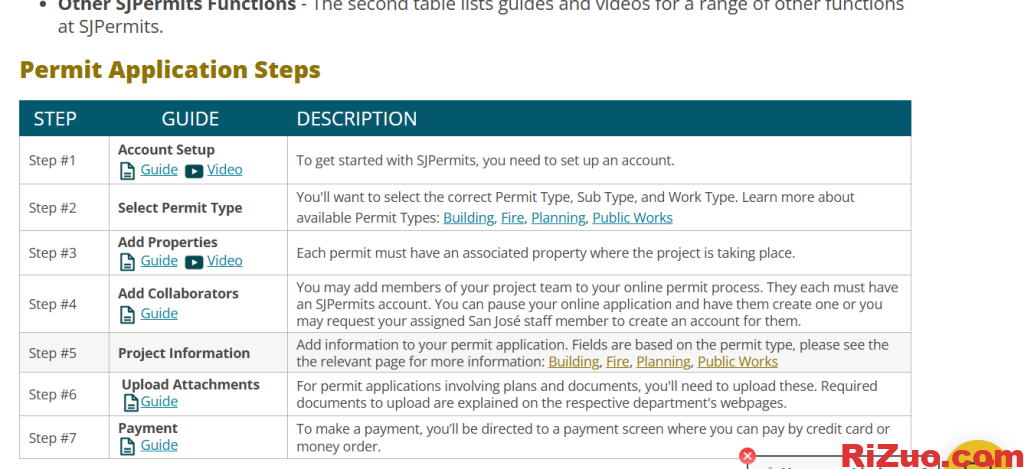Screen dimensions: 1024x469
Task: Open the Account Setup Guide text link
Action: [159, 170]
